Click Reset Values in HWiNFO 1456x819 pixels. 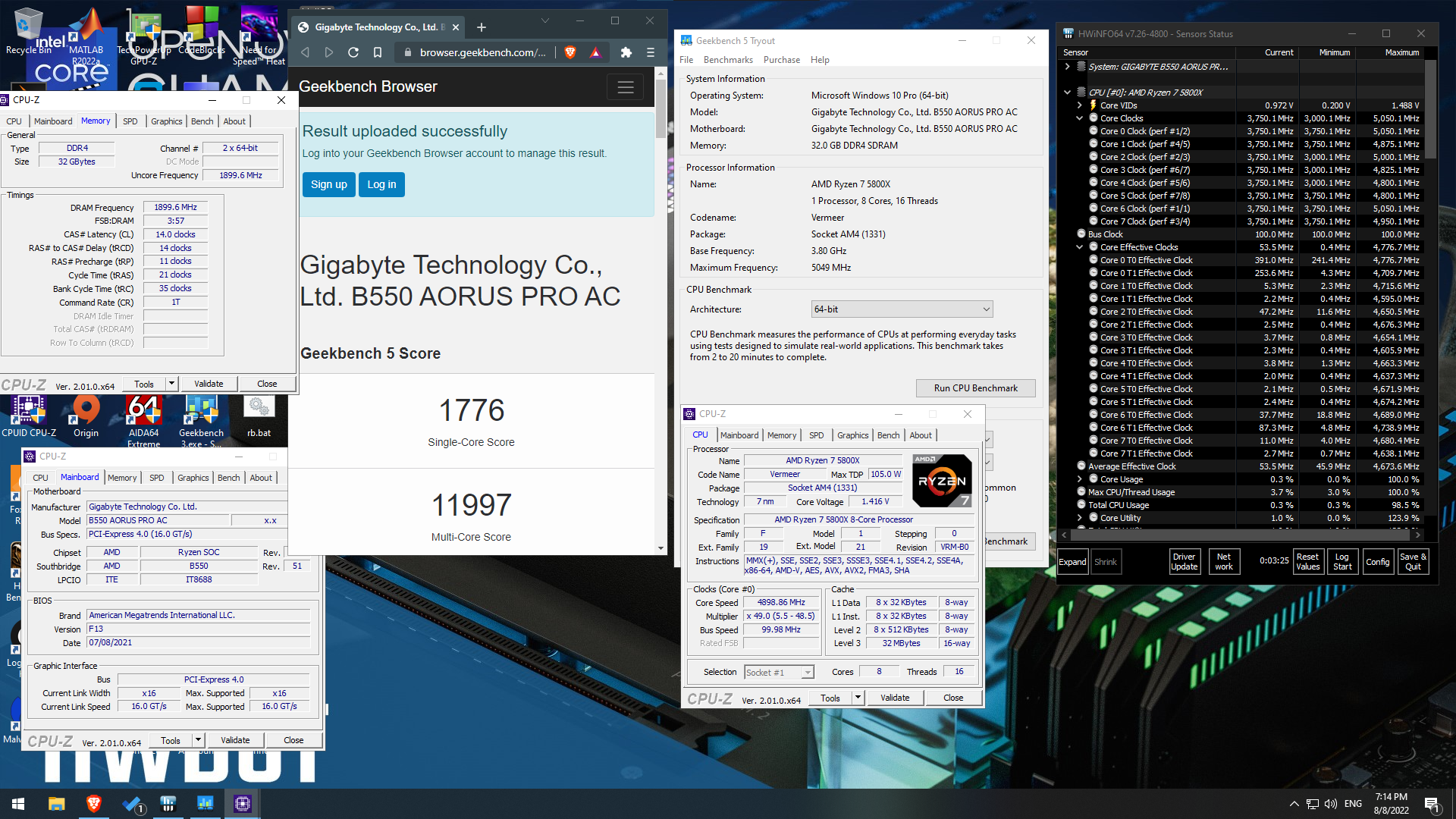click(1308, 562)
